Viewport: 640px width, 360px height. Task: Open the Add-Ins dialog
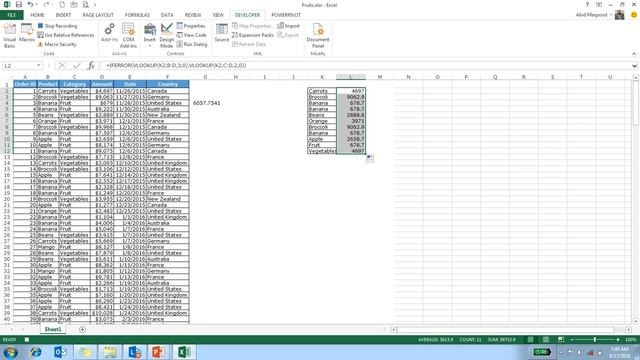[x=109, y=33]
